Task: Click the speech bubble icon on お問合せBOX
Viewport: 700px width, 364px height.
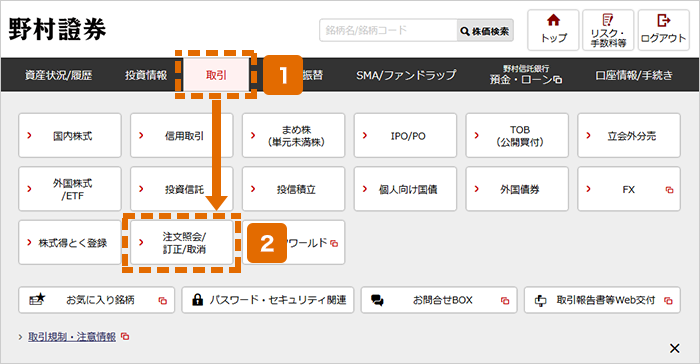Action: tap(377, 300)
